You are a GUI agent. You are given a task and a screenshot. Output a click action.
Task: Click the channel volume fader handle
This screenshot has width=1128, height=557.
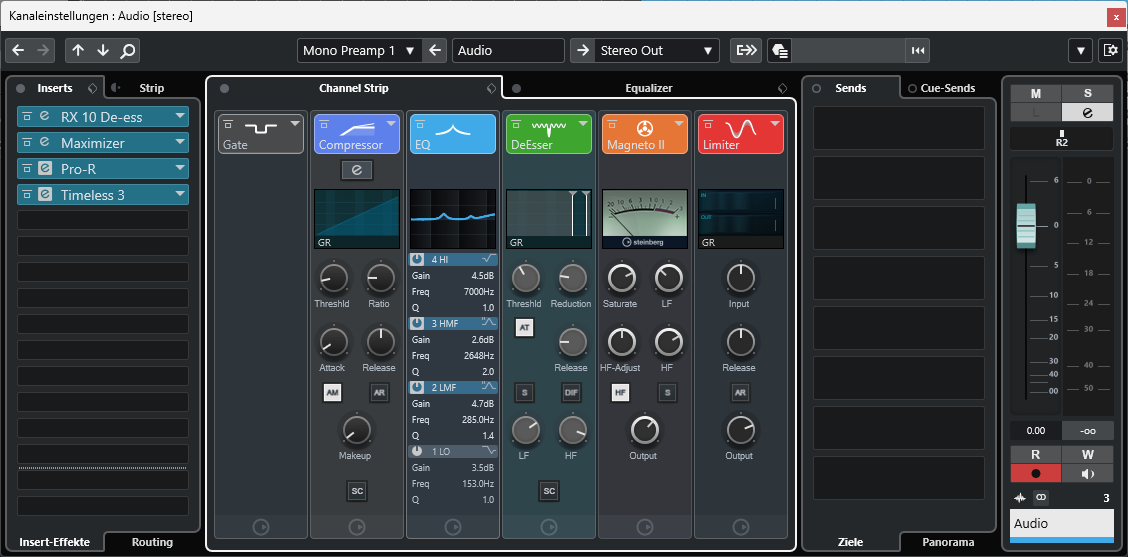pos(1028,225)
